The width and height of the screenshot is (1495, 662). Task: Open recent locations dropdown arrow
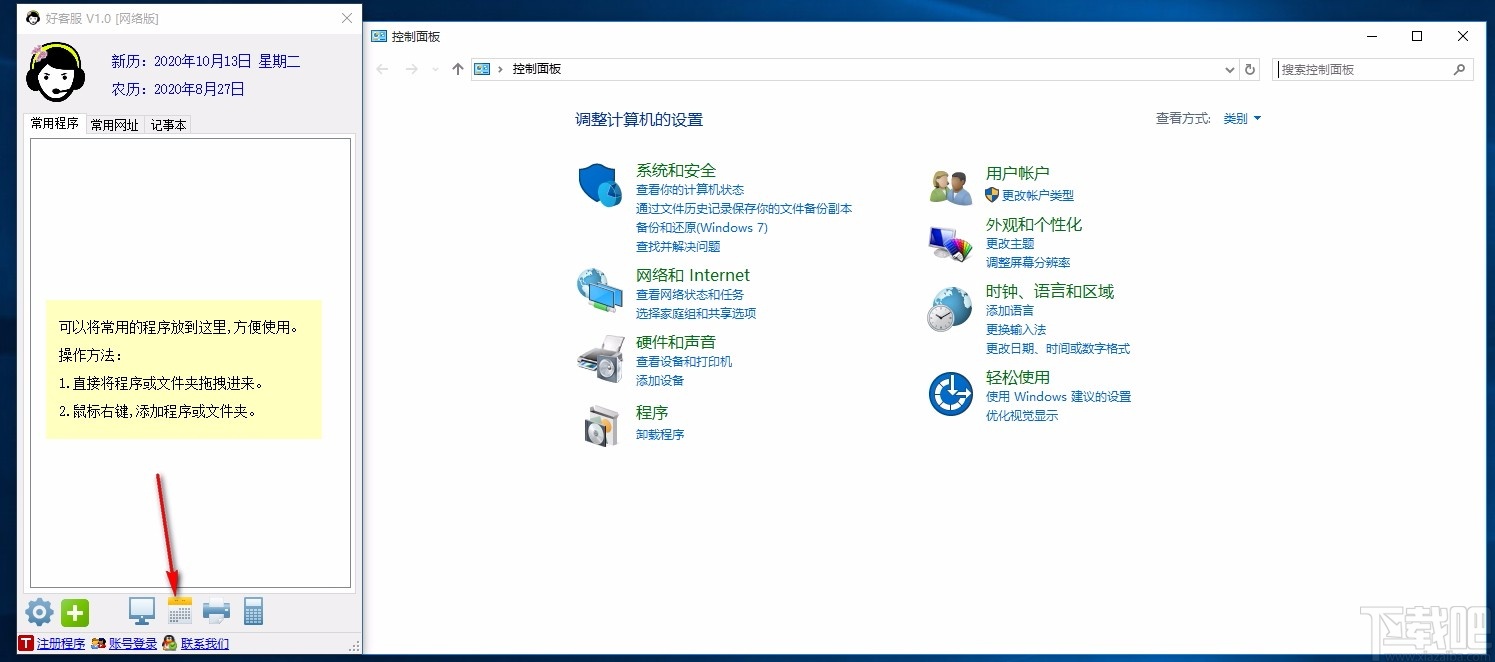(x=435, y=69)
